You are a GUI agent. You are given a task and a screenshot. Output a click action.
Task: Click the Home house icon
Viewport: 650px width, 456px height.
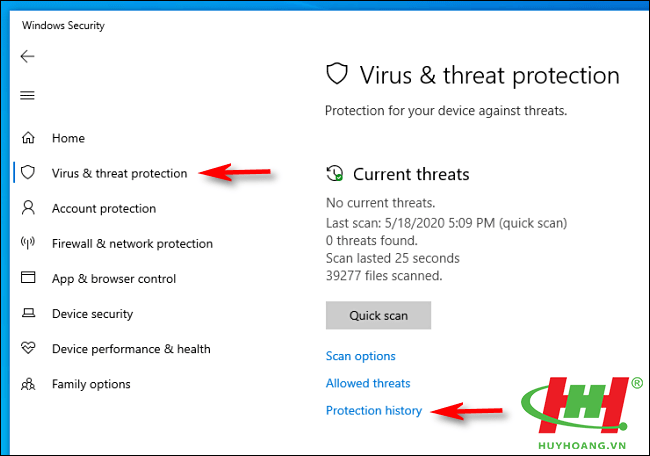tap(28, 138)
